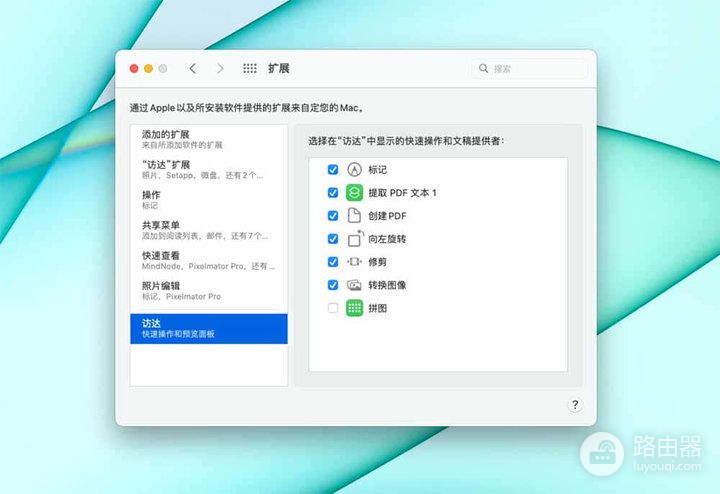Open help with question mark button
720x494 pixels.
coord(575,404)
